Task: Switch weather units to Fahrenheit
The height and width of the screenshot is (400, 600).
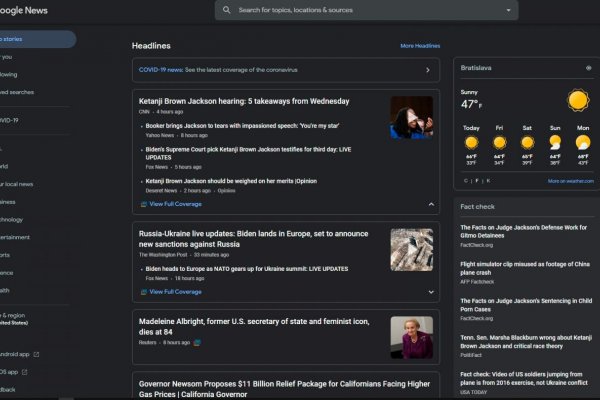Action: point(477,181)
